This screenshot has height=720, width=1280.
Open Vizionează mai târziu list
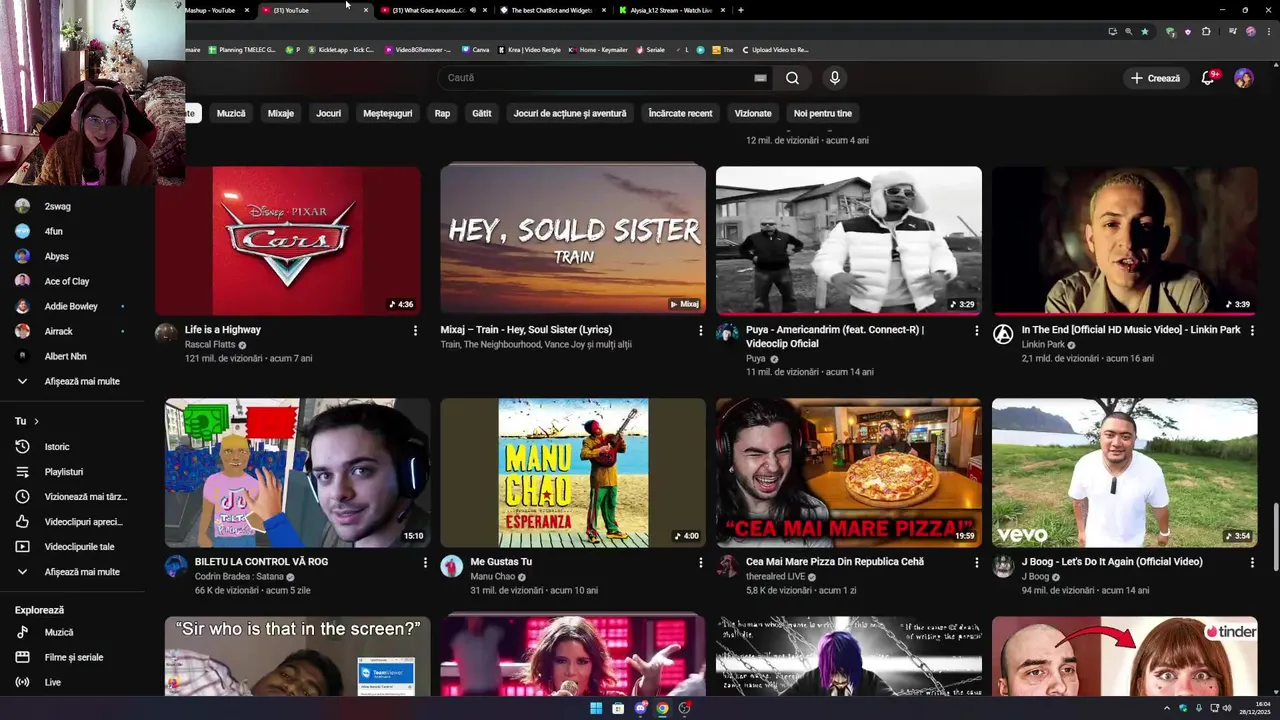[72, 497]
